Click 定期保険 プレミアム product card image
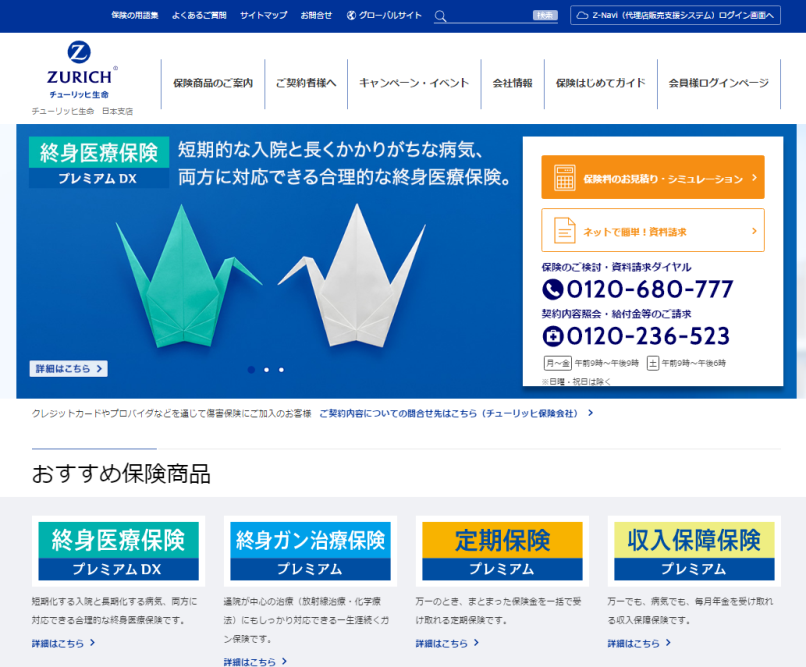Image resolution: width=806 pixels, height=667 pixels. (502, 551)
